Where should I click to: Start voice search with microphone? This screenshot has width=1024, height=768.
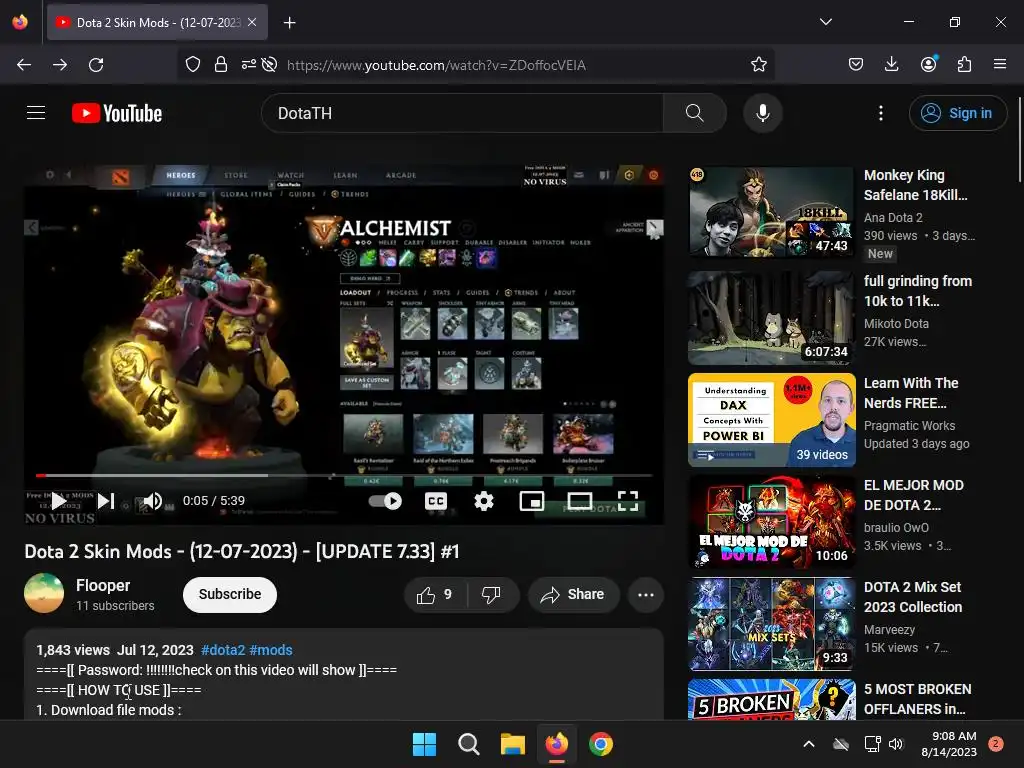[x=762, y=113]
